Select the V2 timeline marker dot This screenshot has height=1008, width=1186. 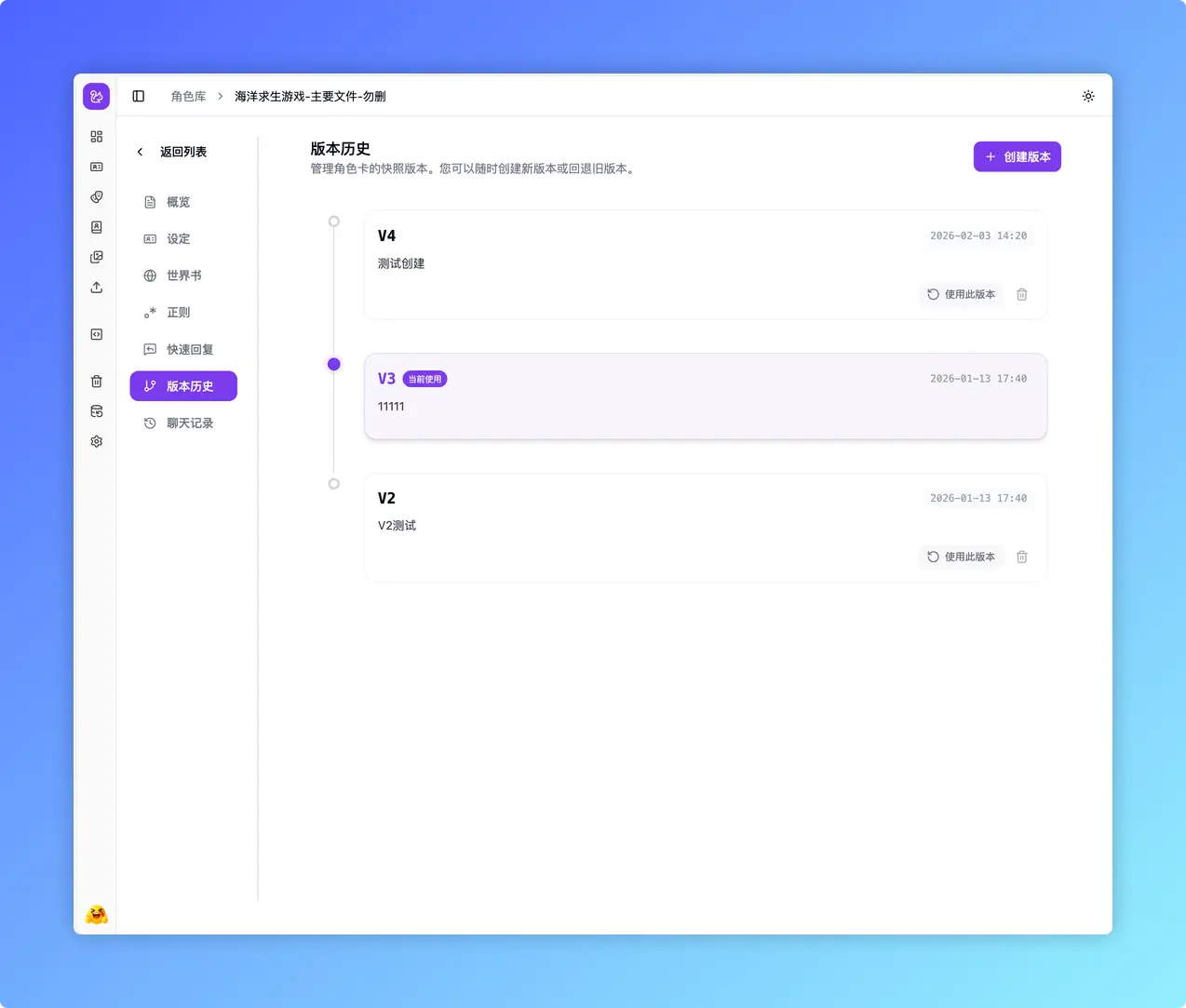tap(334, 484)
